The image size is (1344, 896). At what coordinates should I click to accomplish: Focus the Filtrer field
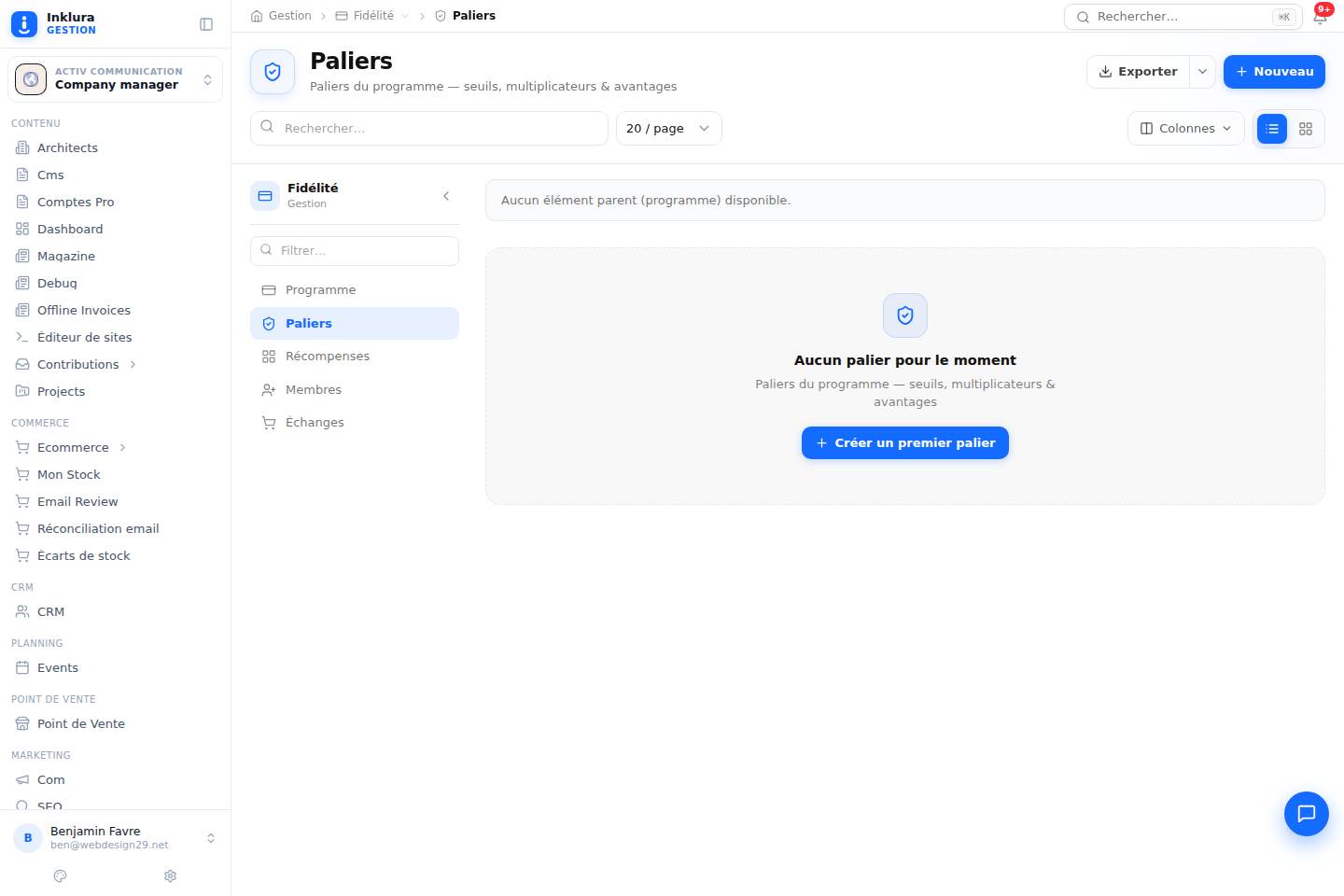354,250
